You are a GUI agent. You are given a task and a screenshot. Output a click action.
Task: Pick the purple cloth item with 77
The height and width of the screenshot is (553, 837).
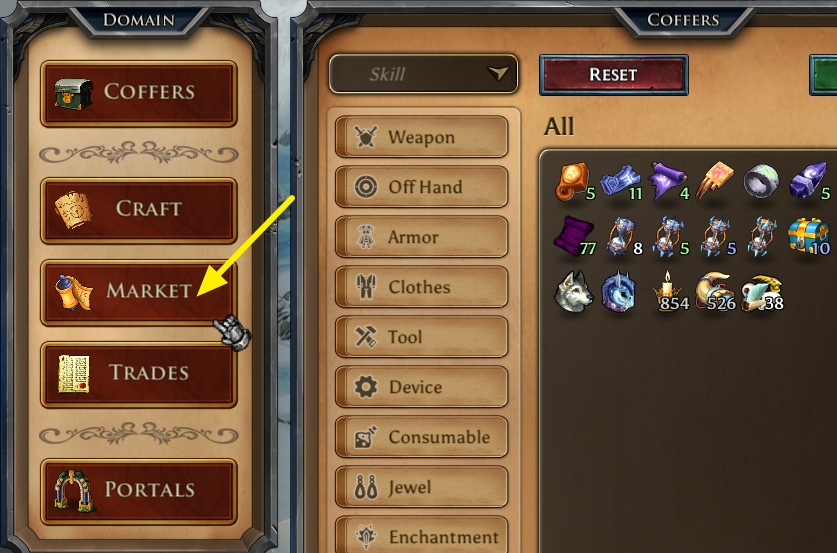point(574,236)
